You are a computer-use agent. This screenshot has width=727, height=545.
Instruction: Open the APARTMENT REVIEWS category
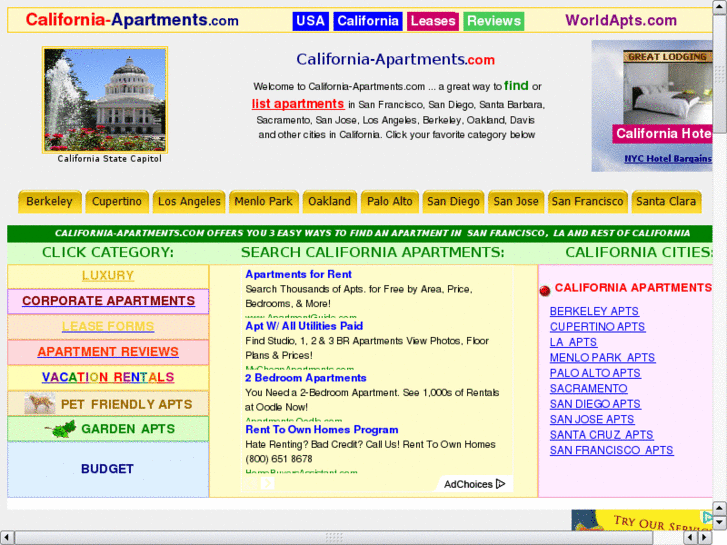[108, 352]
